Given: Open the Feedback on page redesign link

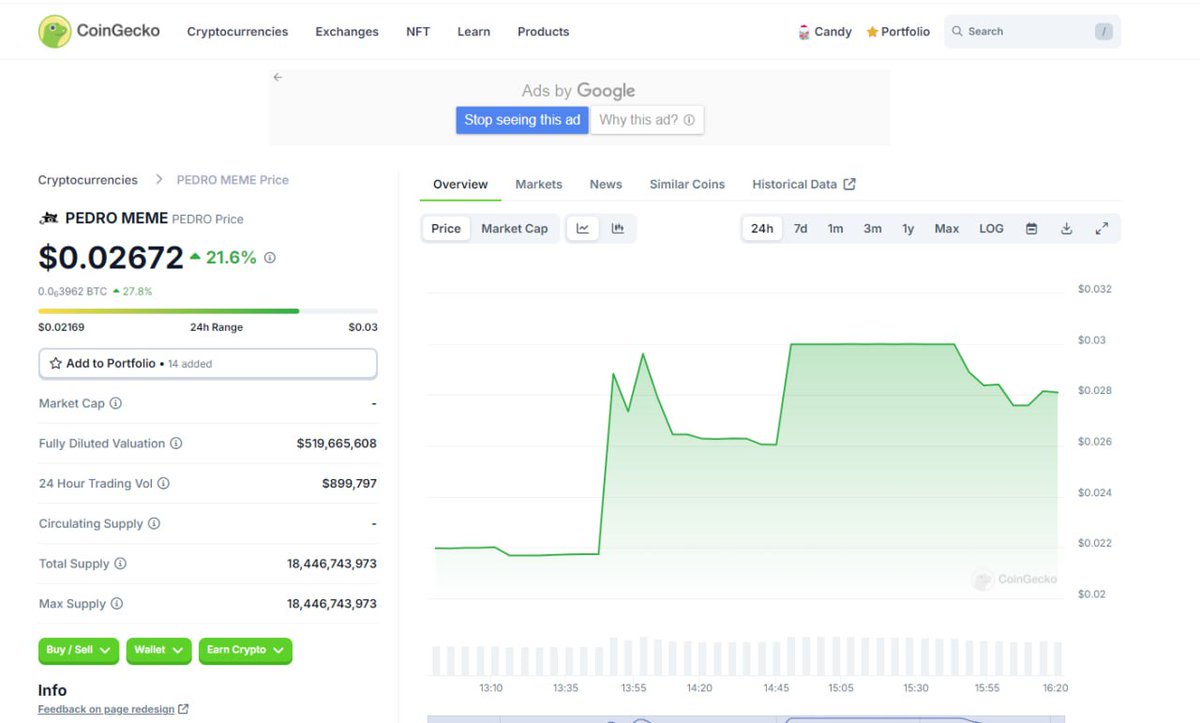Looking at the screenshot, I should pos(106,708).
